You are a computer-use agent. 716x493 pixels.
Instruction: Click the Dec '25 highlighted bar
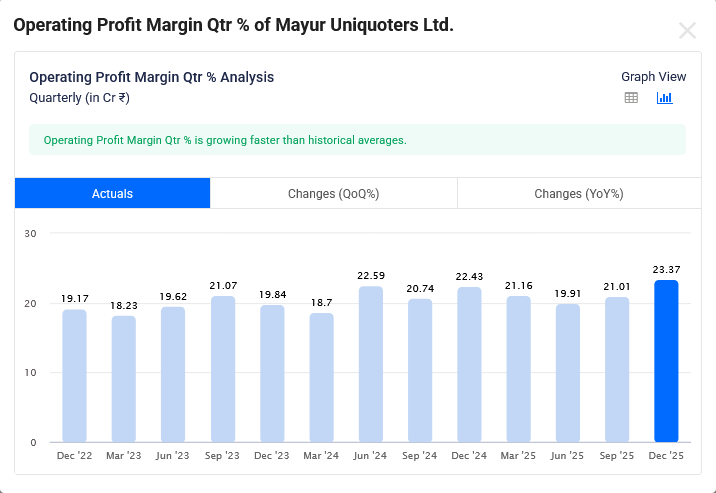(666, 361)
